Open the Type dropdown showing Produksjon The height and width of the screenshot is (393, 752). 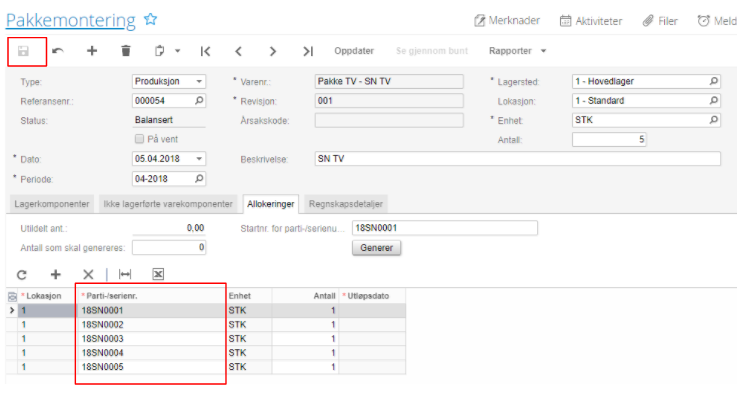(x=169, y=81)
